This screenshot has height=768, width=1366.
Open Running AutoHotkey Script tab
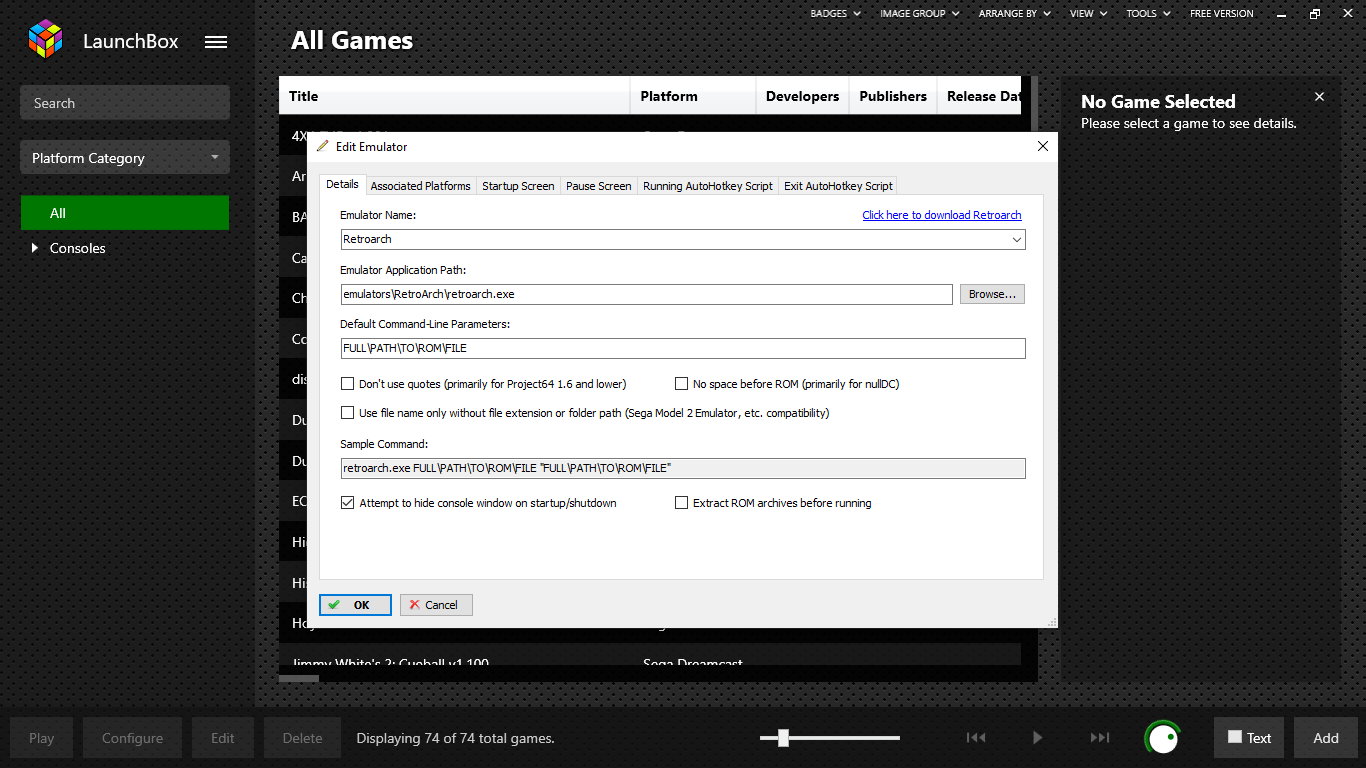(708, 186)
